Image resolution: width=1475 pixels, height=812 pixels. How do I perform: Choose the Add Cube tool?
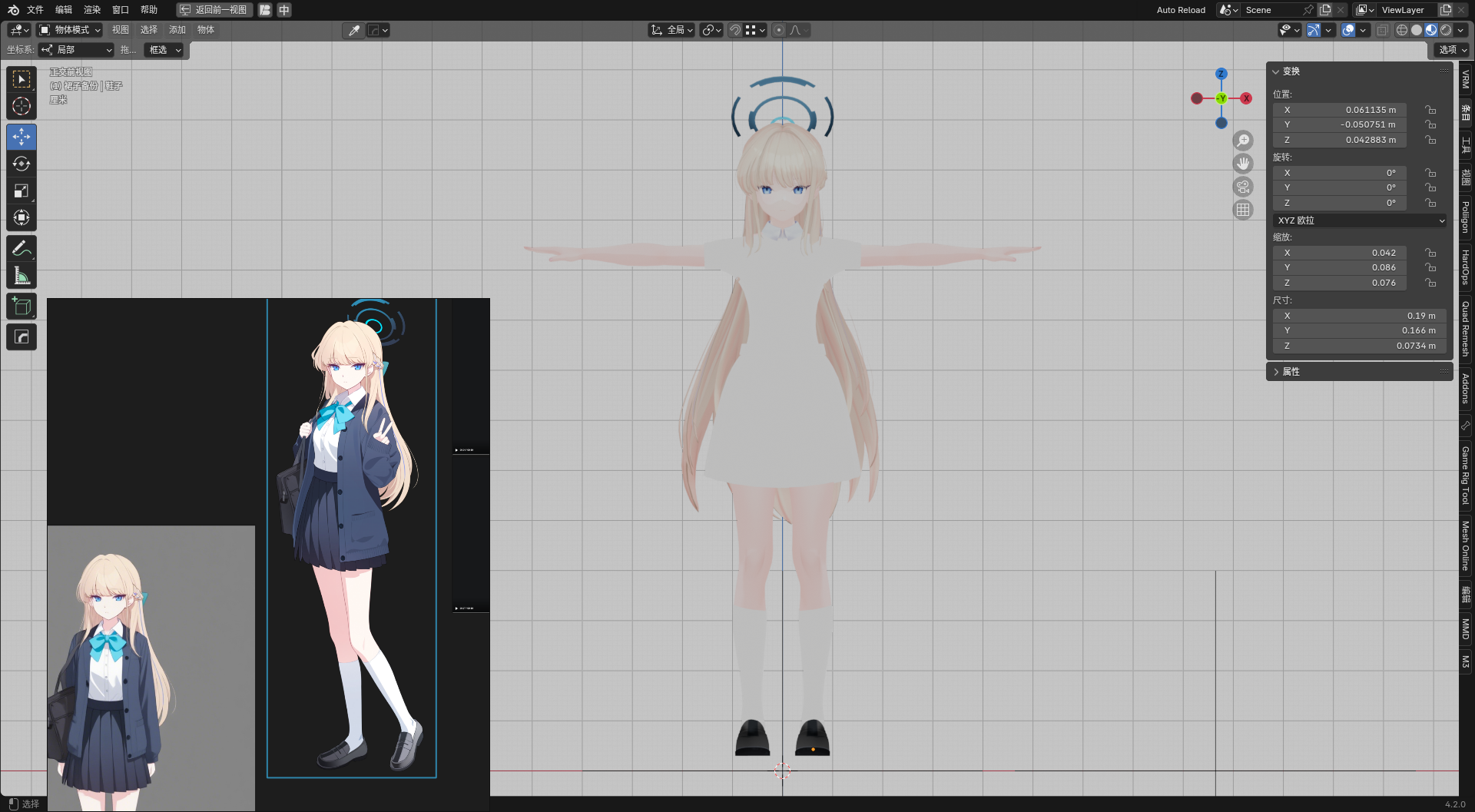click(22, 307)
